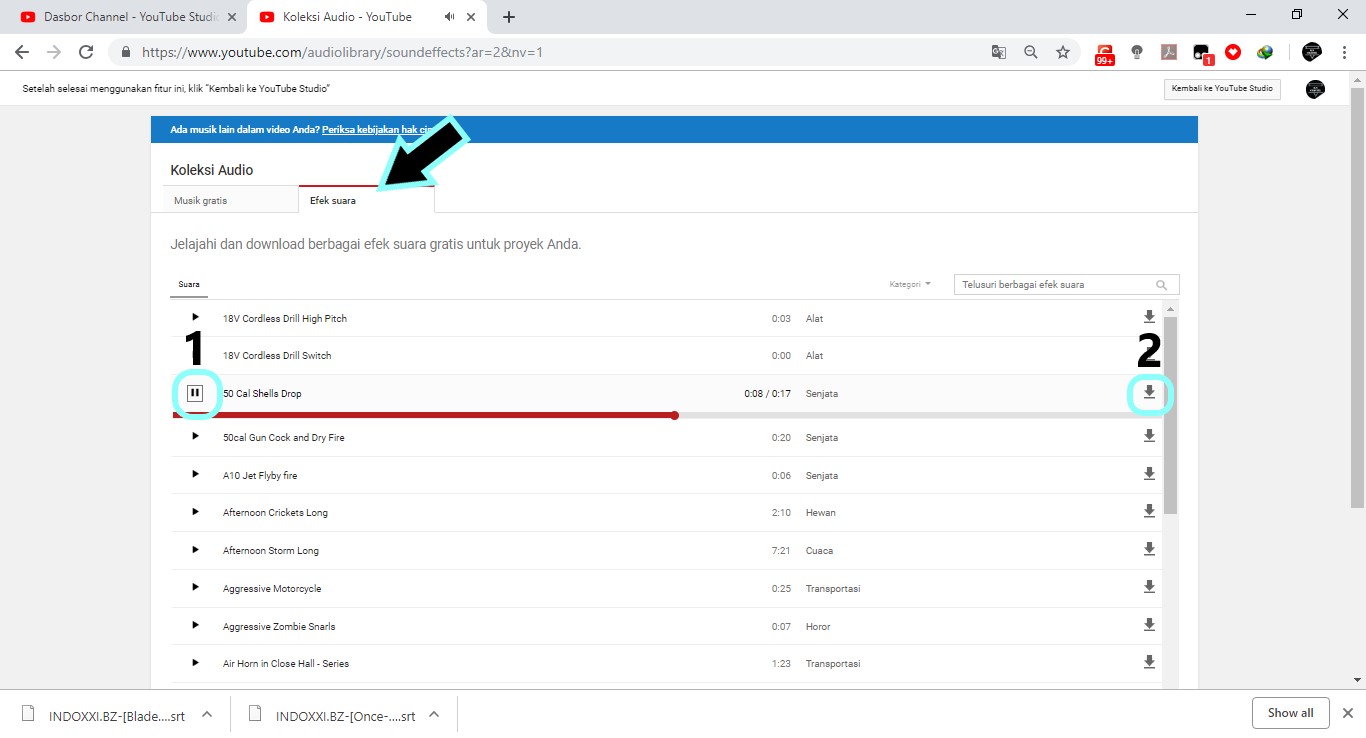Screen dimensions: 1366x738
Task: Seek within the 50 Cal Shells Drop progress bar
Action: (x=667, y=415)
